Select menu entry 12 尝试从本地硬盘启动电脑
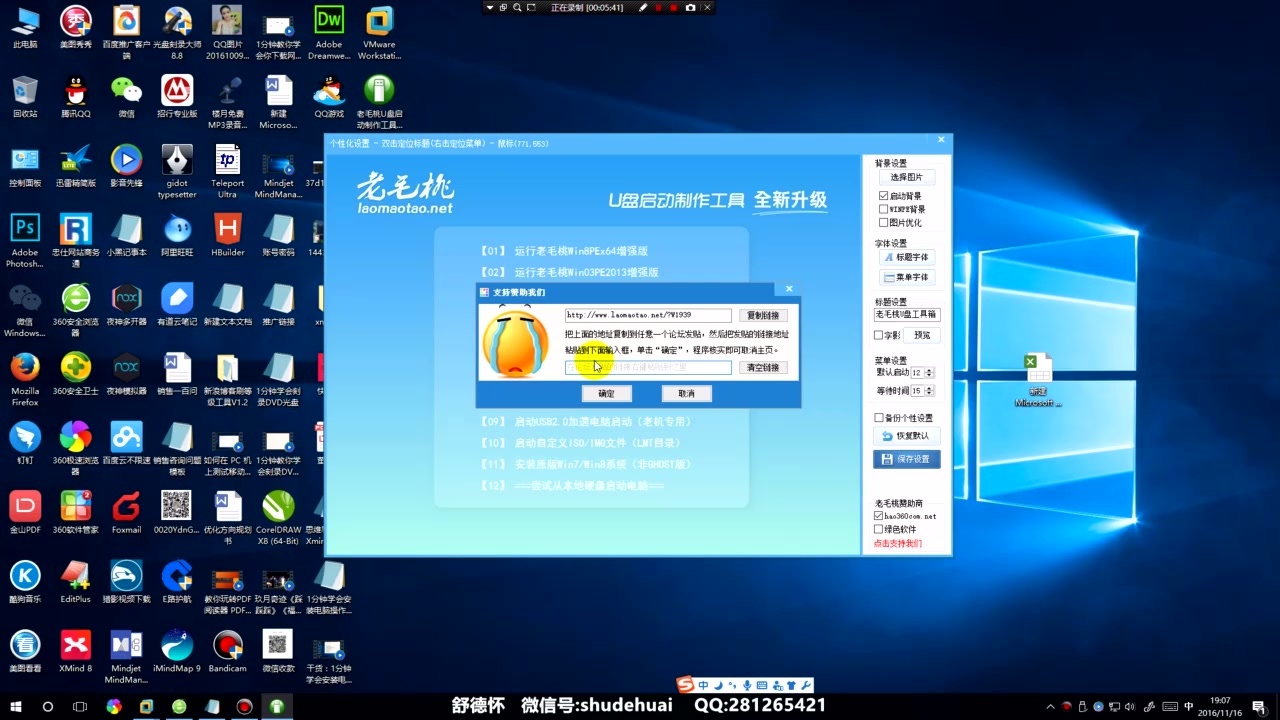The image size is (1280, 720). coord(572,485)
